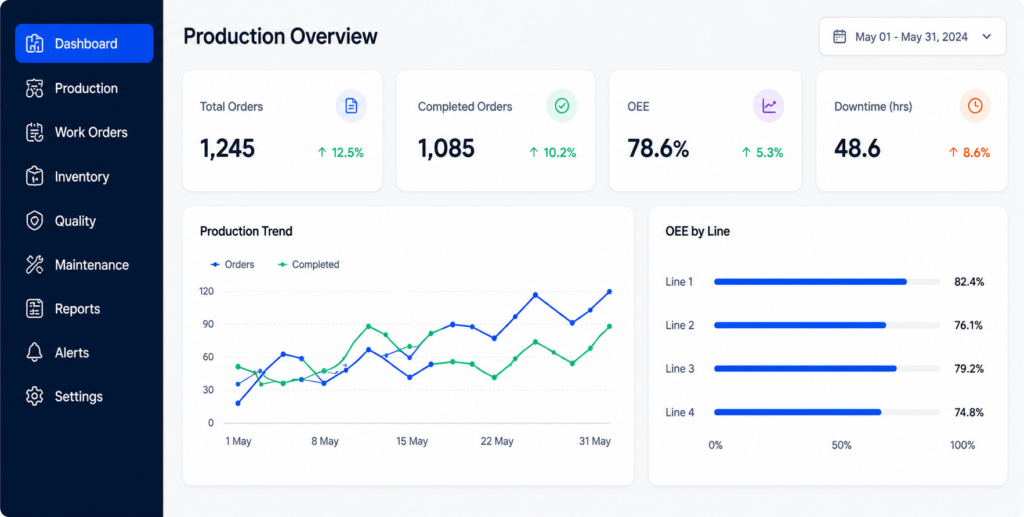This screenshot has height=517, width=1024.
Task: Click the Inventory box icon
Action: (35, 176)
